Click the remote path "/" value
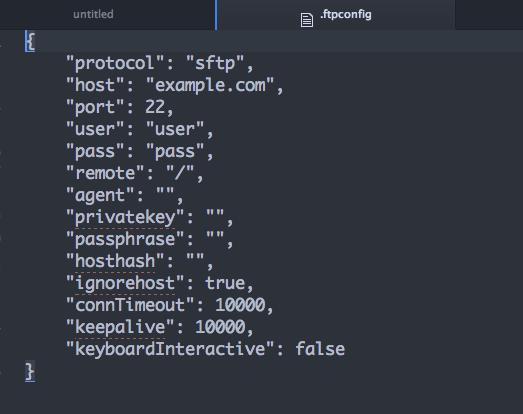The image size is (523, 414). point(180,173)
